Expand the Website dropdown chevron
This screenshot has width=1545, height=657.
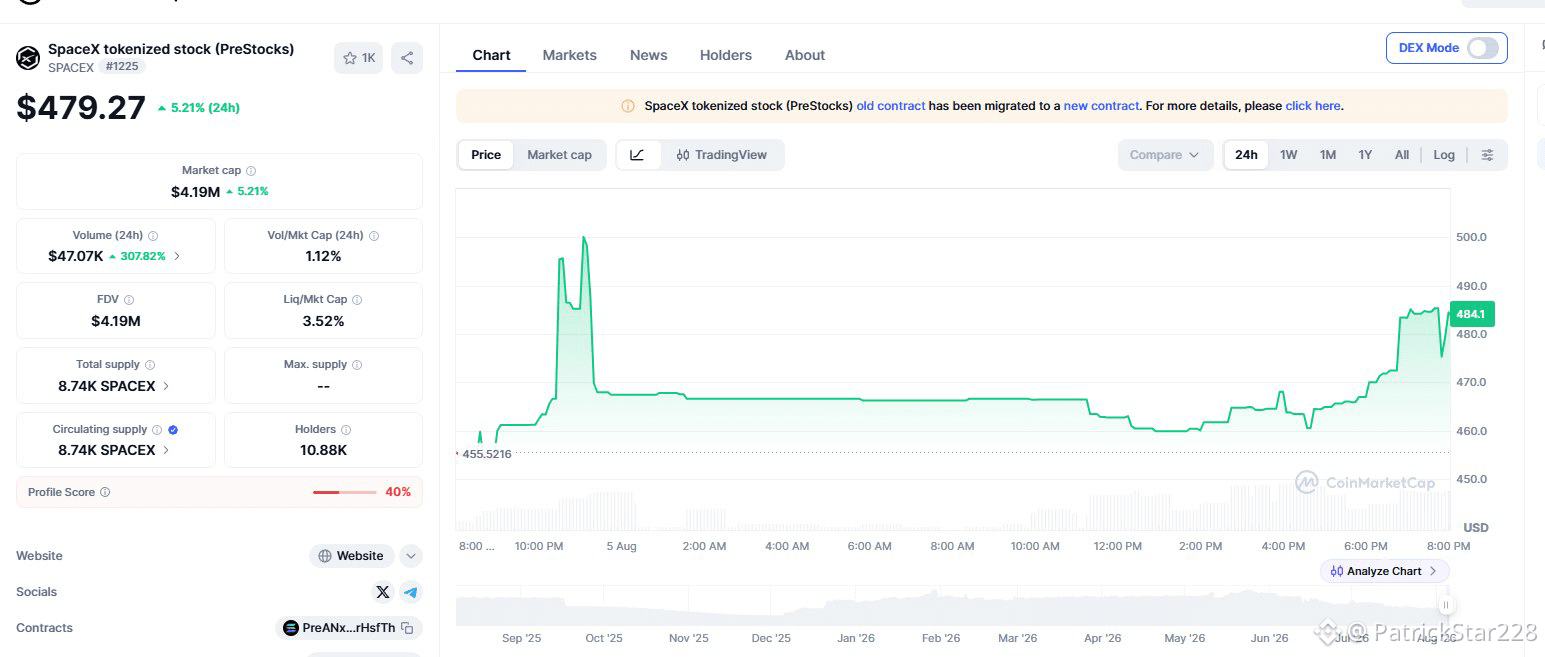(411, 556)
